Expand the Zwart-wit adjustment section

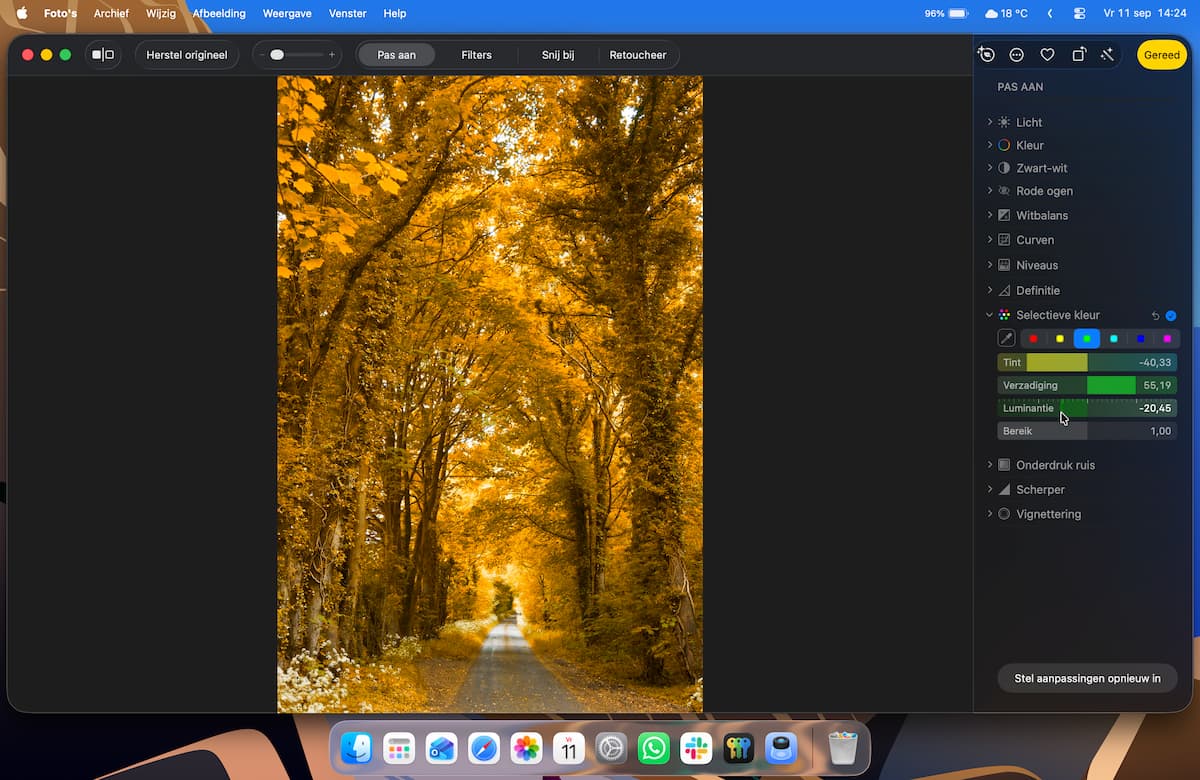click(990, 168)
